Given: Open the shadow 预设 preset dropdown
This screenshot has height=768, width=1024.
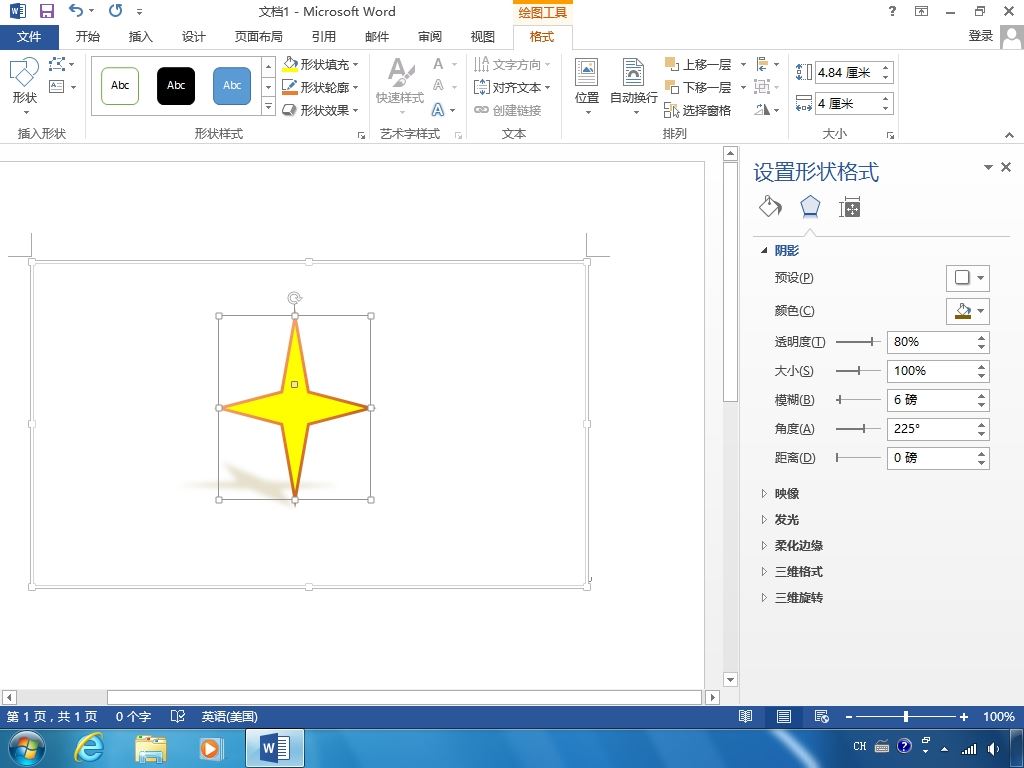Looking at the screenshot, I should 967,278.
